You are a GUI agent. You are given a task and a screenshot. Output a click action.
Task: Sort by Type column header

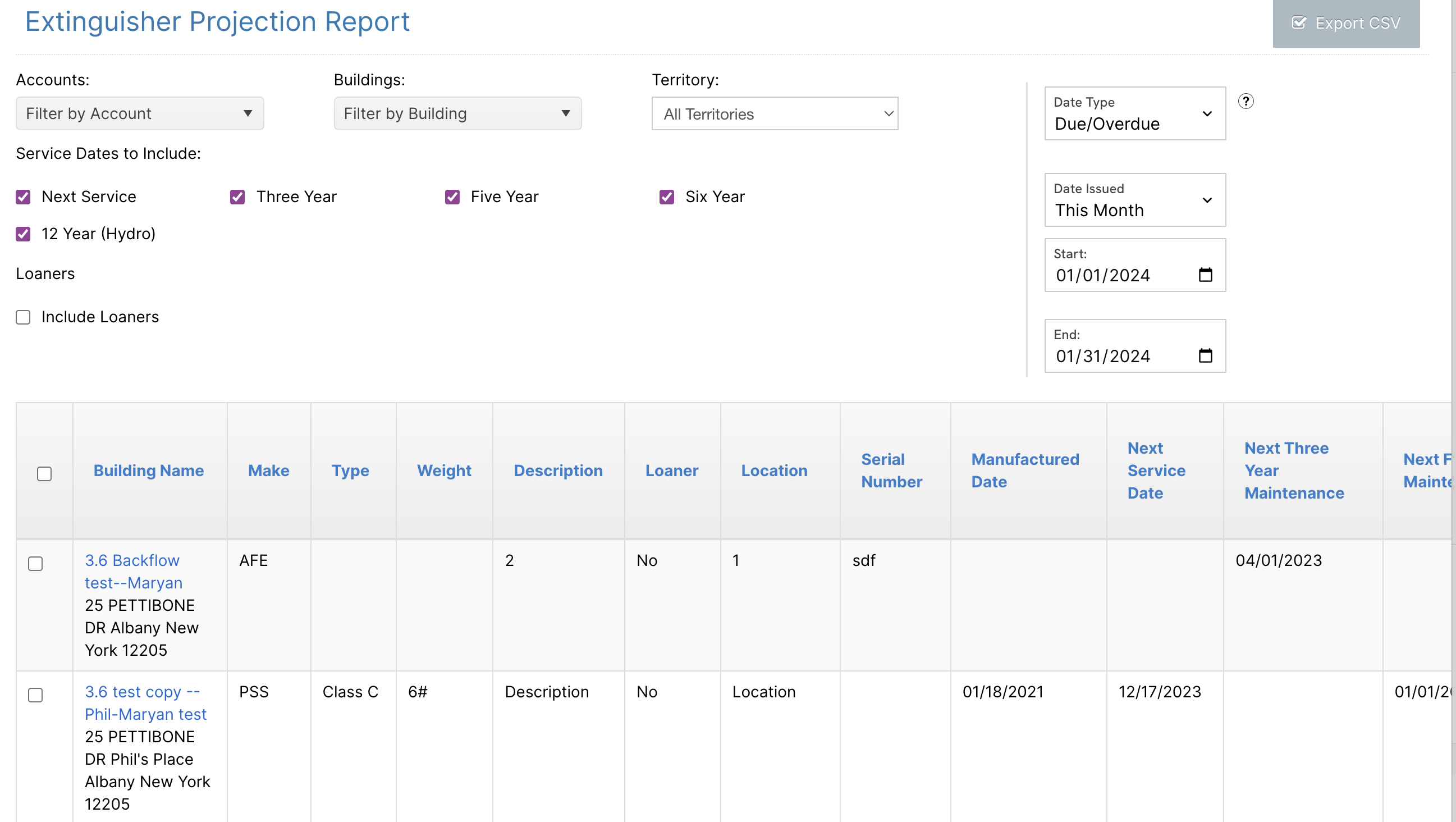coord(350,471)
